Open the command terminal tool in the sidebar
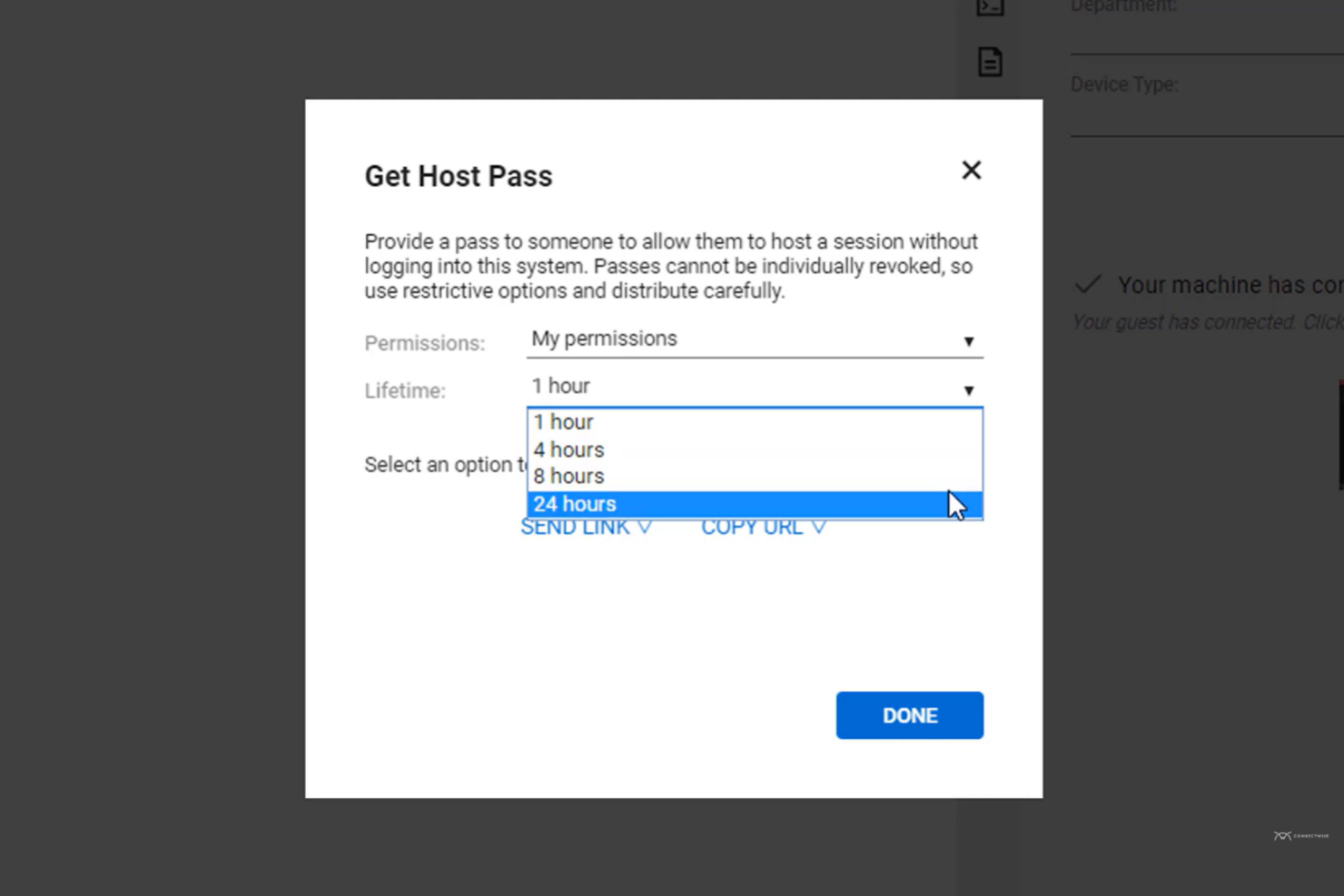The width and height of the screenshot is (1344, 896). point(989,7)
